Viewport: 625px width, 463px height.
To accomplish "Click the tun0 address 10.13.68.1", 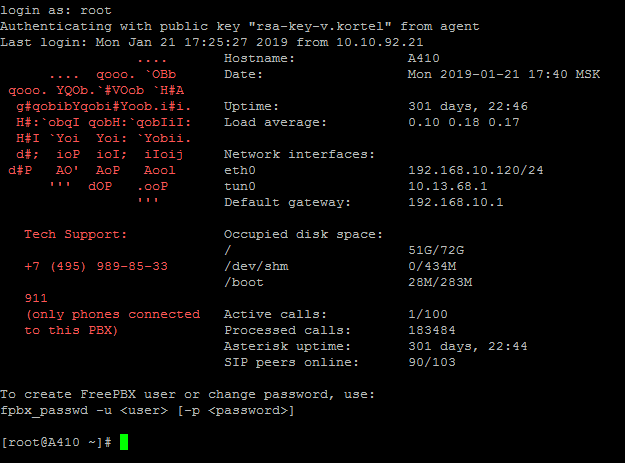I will pos(448,186).
